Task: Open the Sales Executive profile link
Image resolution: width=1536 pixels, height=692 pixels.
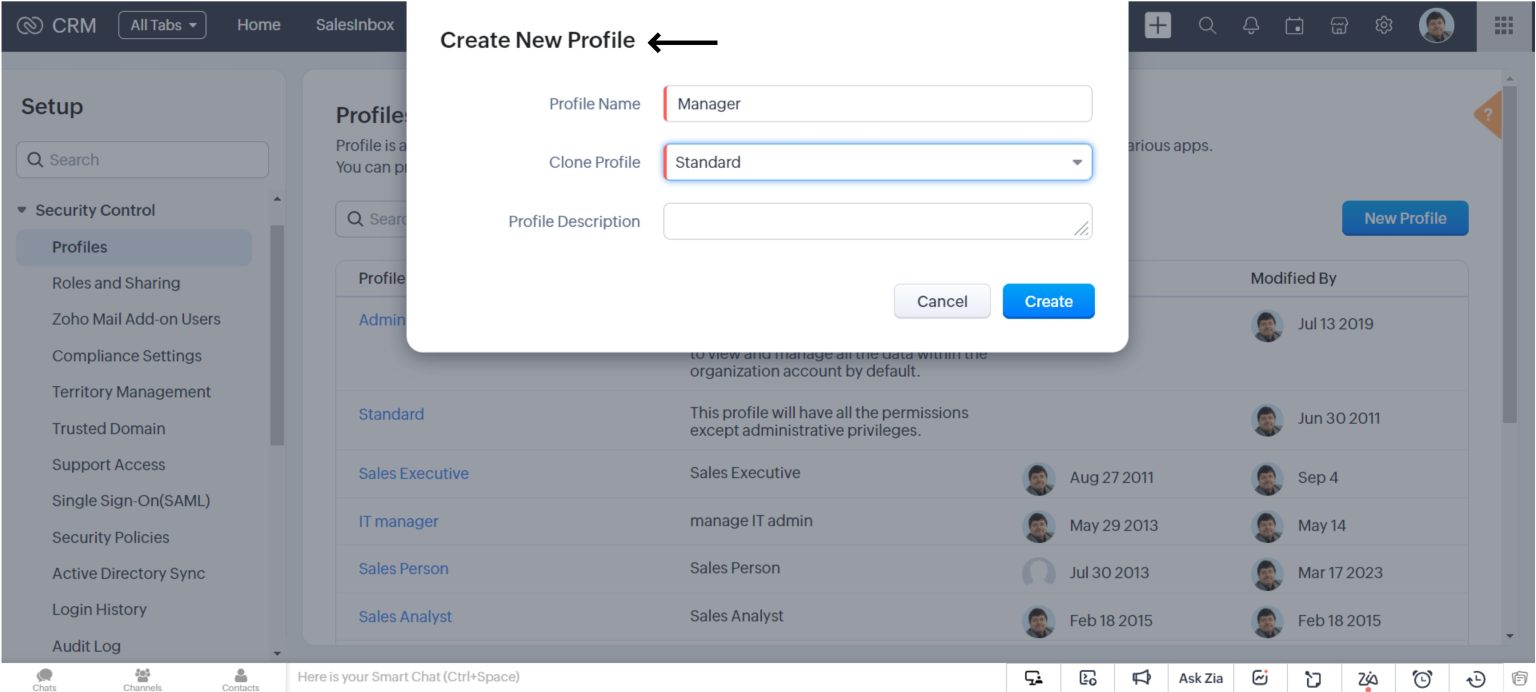Action: point(414,473)
